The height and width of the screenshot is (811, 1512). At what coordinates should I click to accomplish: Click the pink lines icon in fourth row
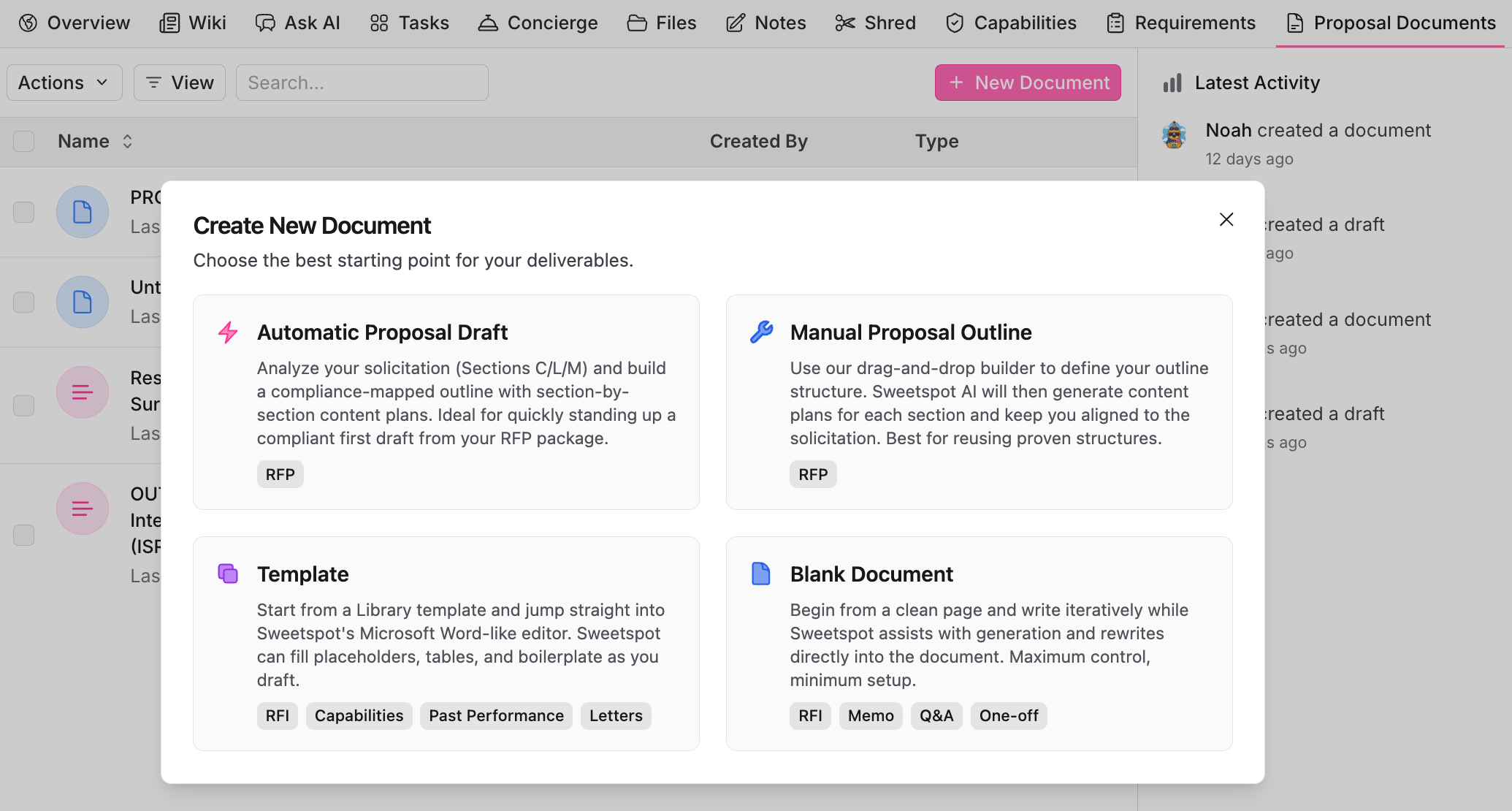click(83, 509)
